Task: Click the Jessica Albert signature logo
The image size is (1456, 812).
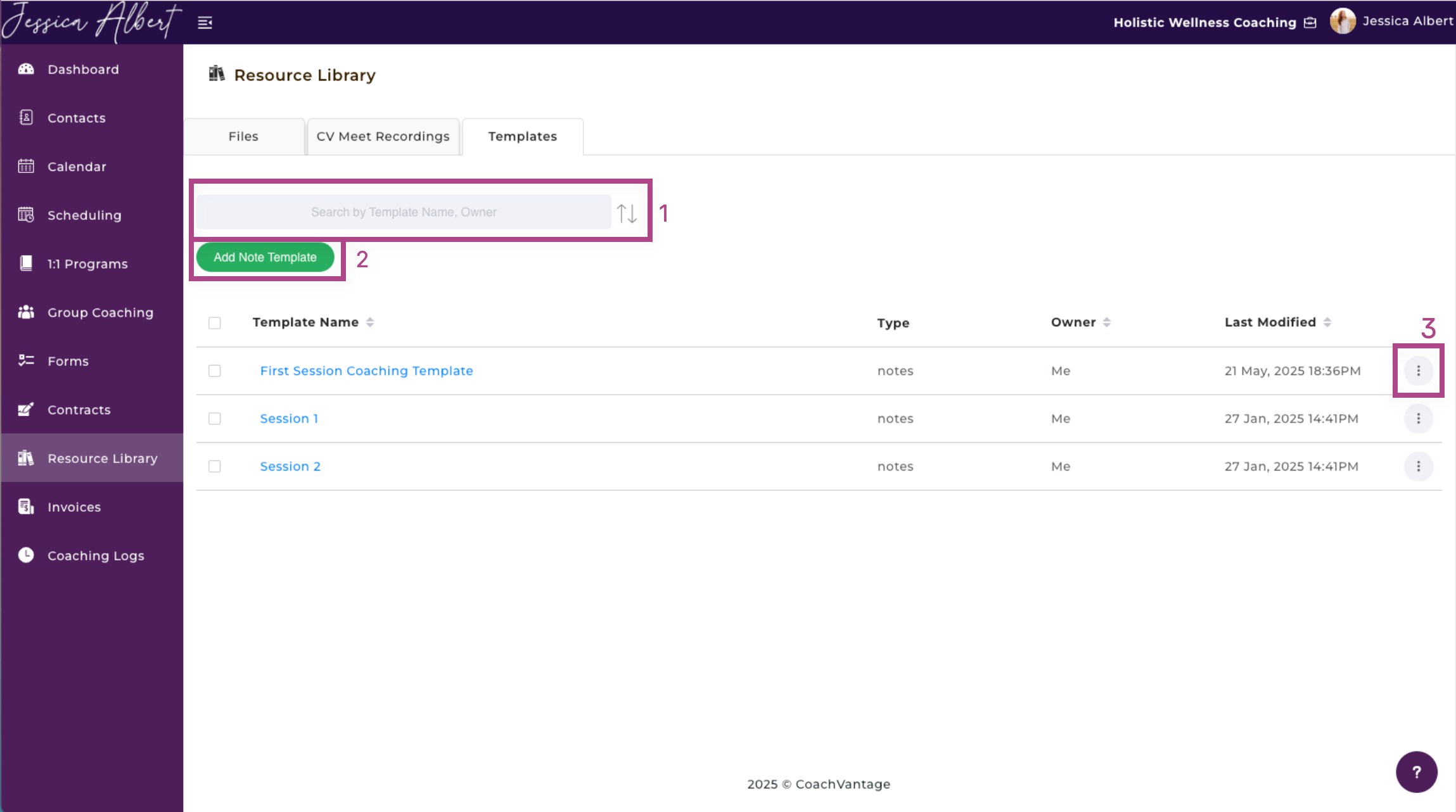Action: click(x=91, y=22)
